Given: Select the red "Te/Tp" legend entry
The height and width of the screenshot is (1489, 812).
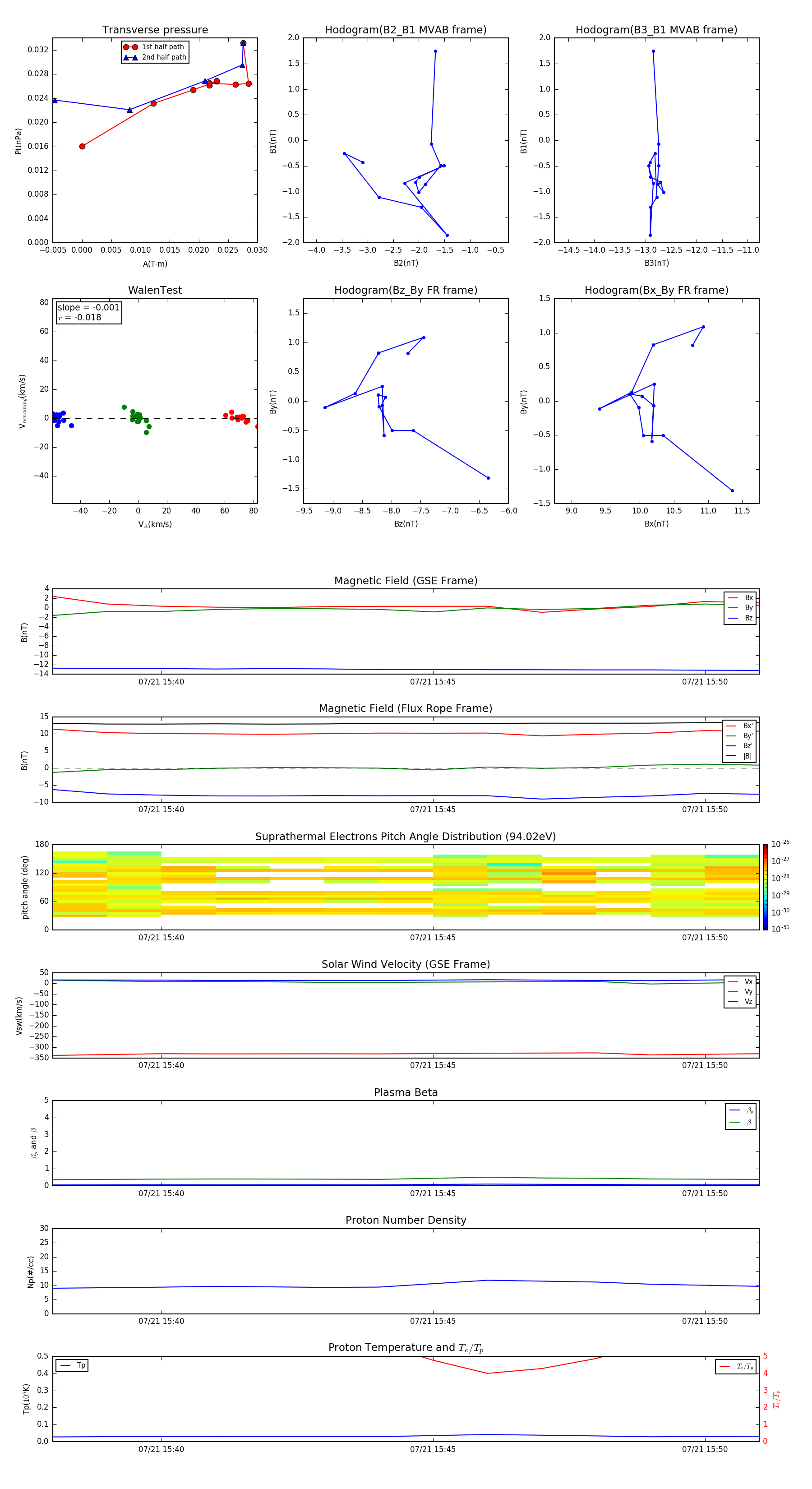Looking at the screenshot, I should (736, 1366).
